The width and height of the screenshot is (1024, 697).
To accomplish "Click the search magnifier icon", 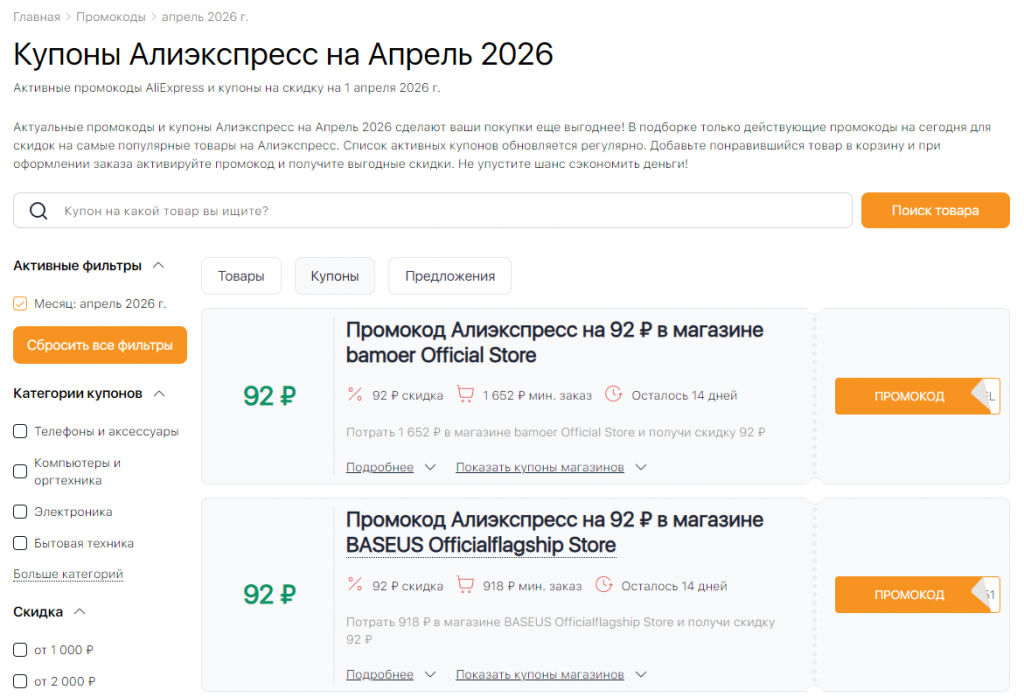I will click(x=40, y=210).
